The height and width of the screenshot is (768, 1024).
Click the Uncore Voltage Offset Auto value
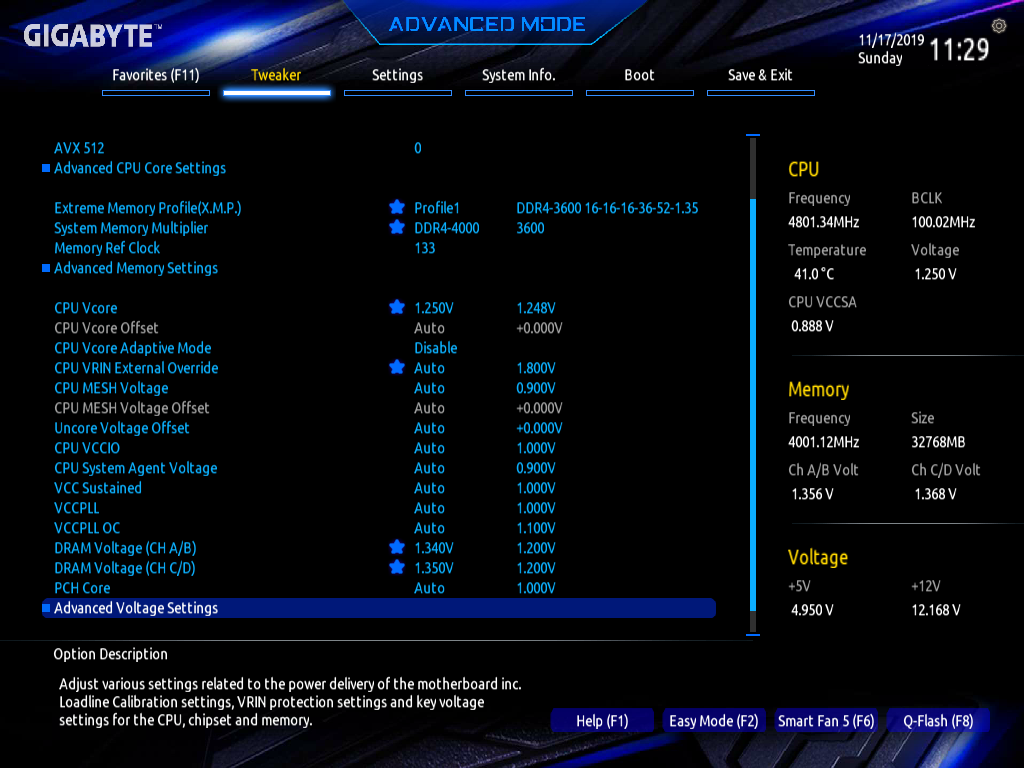coord(429,428)
